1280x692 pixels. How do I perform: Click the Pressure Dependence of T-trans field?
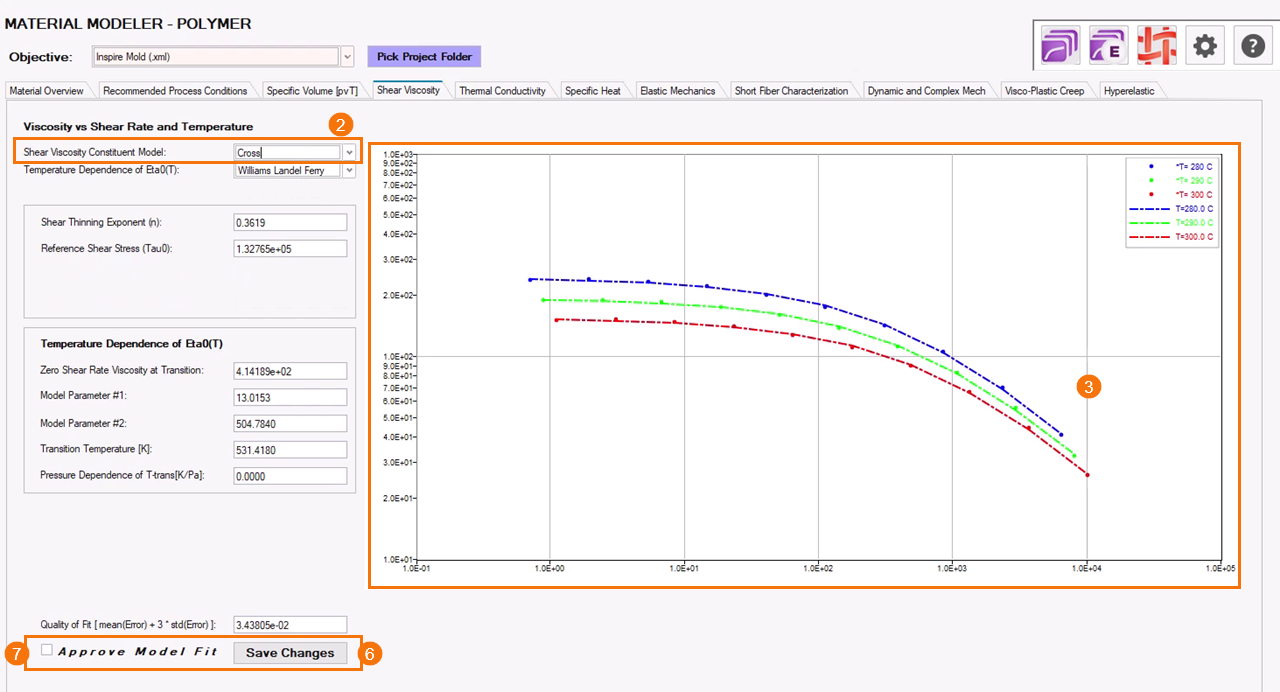pyautogui.click(x=290, y=477)
